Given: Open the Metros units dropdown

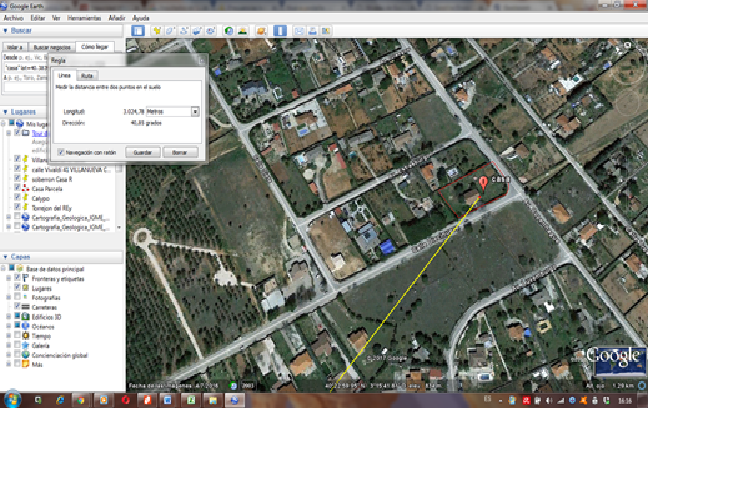Looking at the screenshot, I should click(195, 111).
